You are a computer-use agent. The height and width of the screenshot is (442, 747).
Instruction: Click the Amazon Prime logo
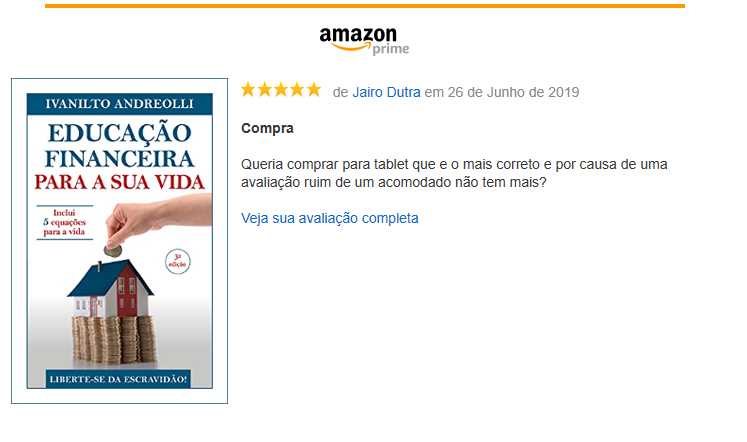(x=364, y=41)
